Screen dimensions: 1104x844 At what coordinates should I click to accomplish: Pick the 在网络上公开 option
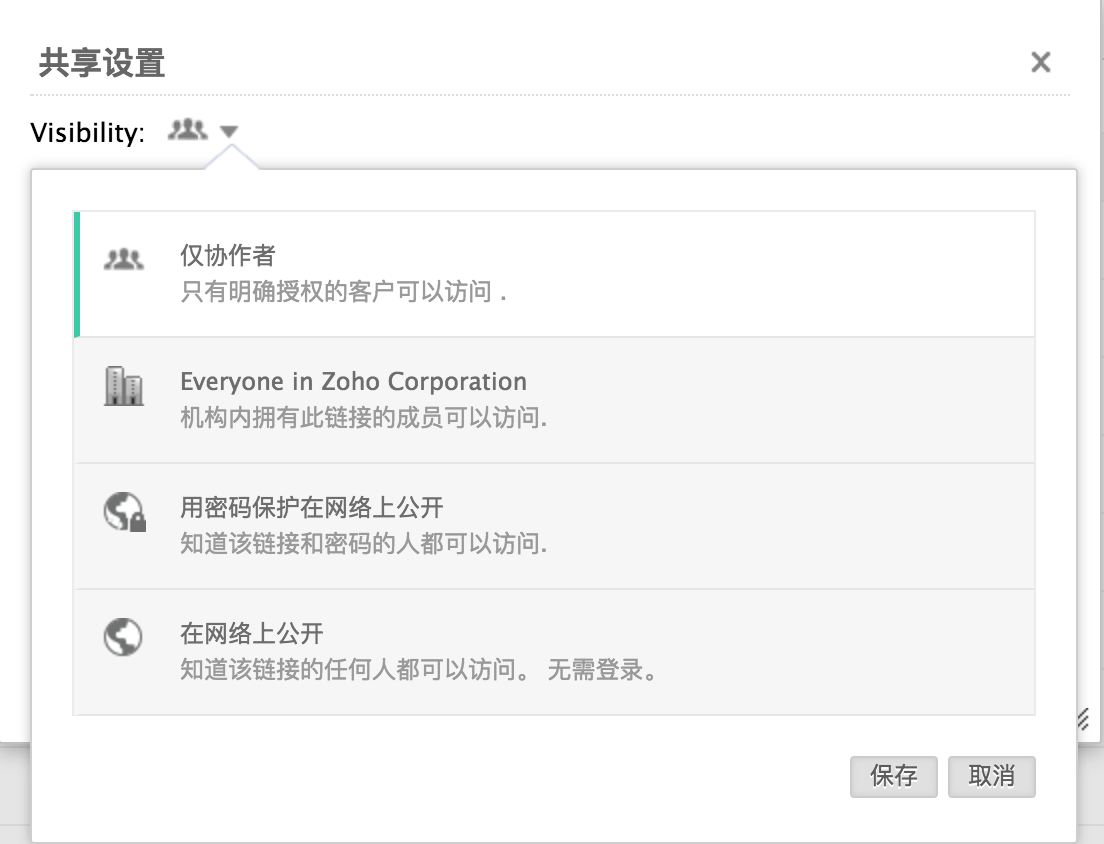tap(252, 634)
